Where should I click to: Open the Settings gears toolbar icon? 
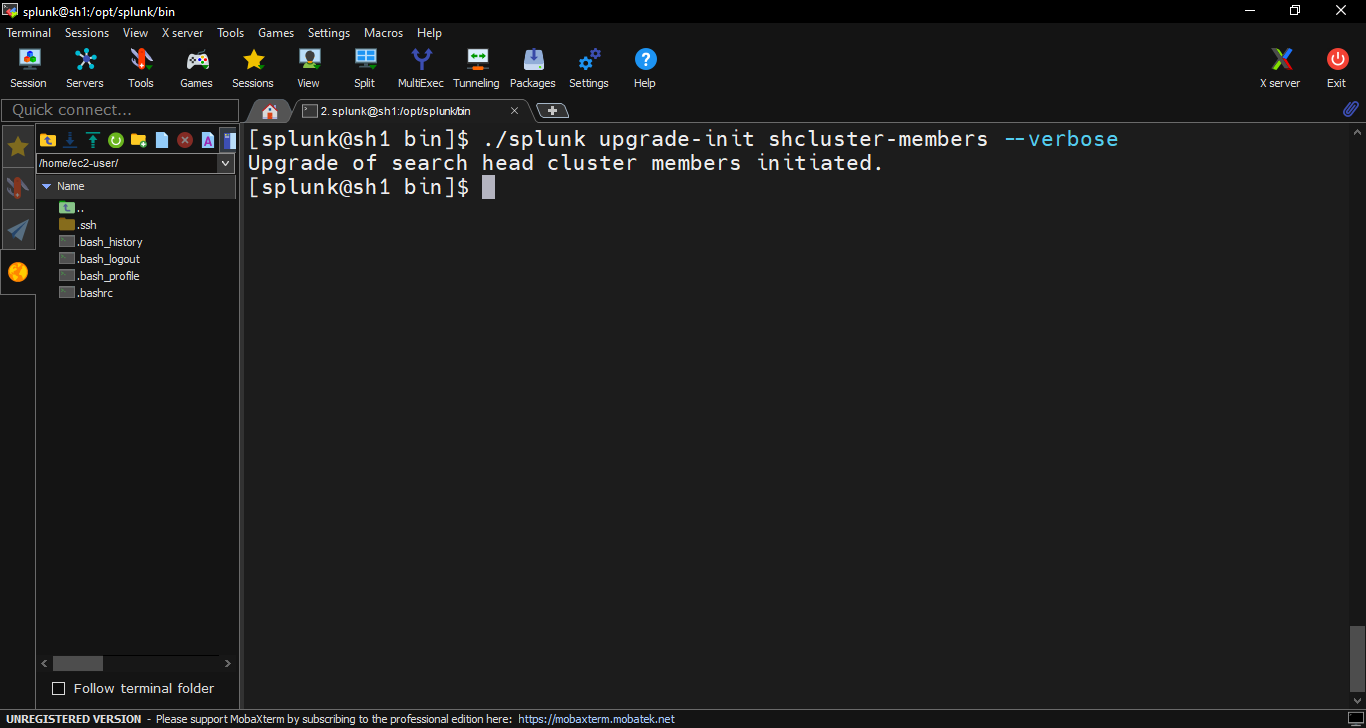589,68
